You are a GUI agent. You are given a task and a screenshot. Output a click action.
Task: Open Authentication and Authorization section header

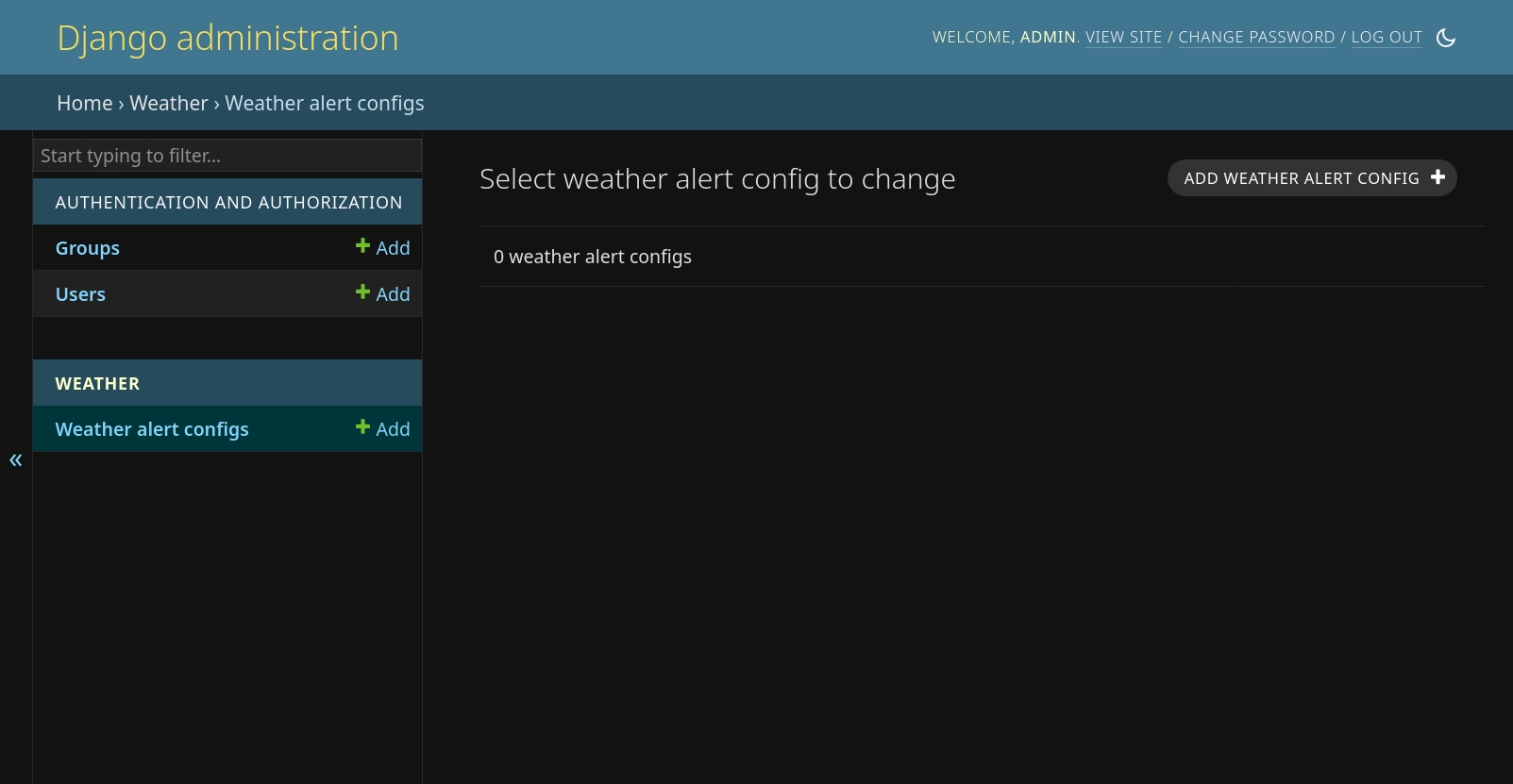click(228, 203)
